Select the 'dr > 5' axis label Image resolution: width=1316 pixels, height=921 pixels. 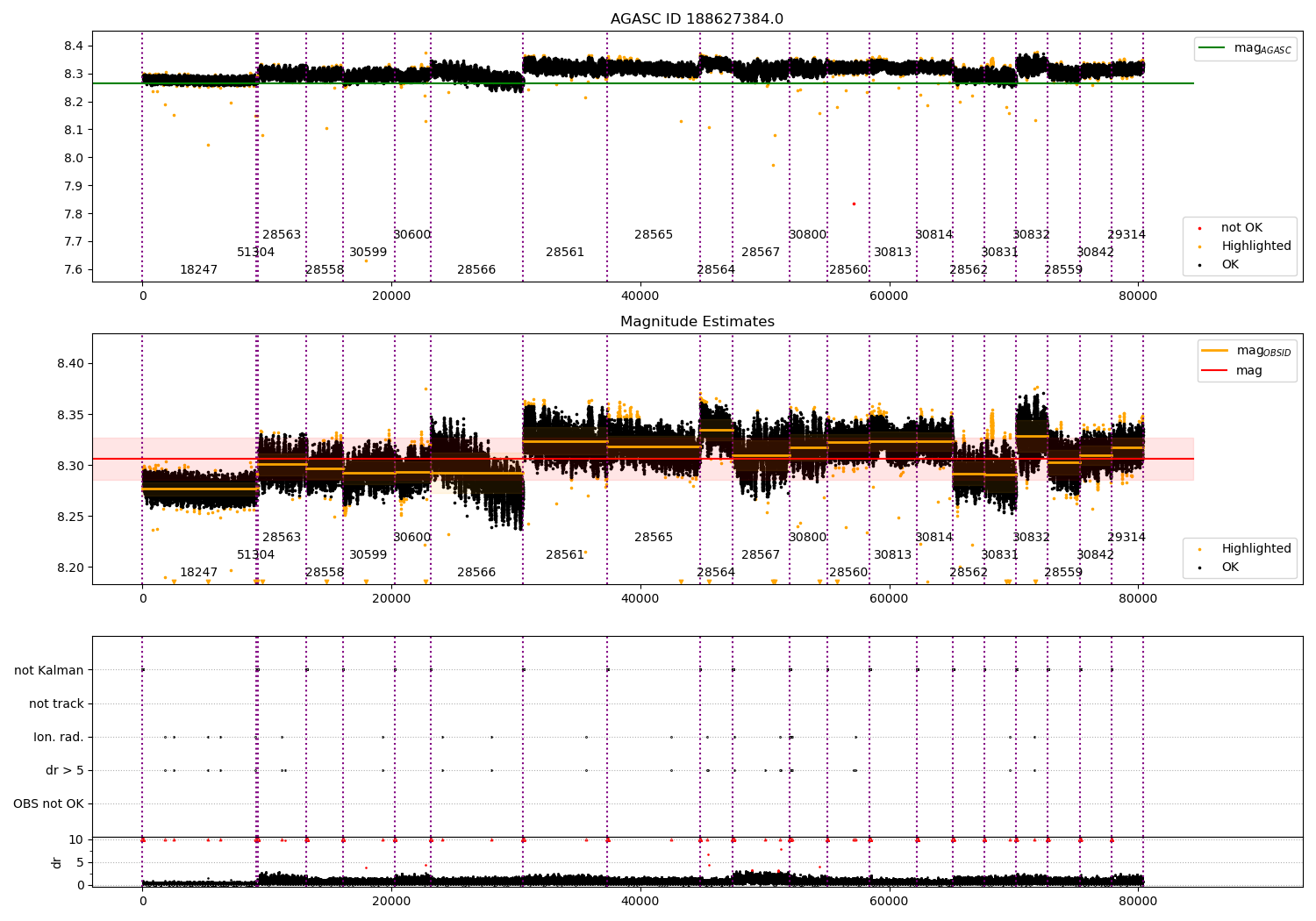click(65, 770)
